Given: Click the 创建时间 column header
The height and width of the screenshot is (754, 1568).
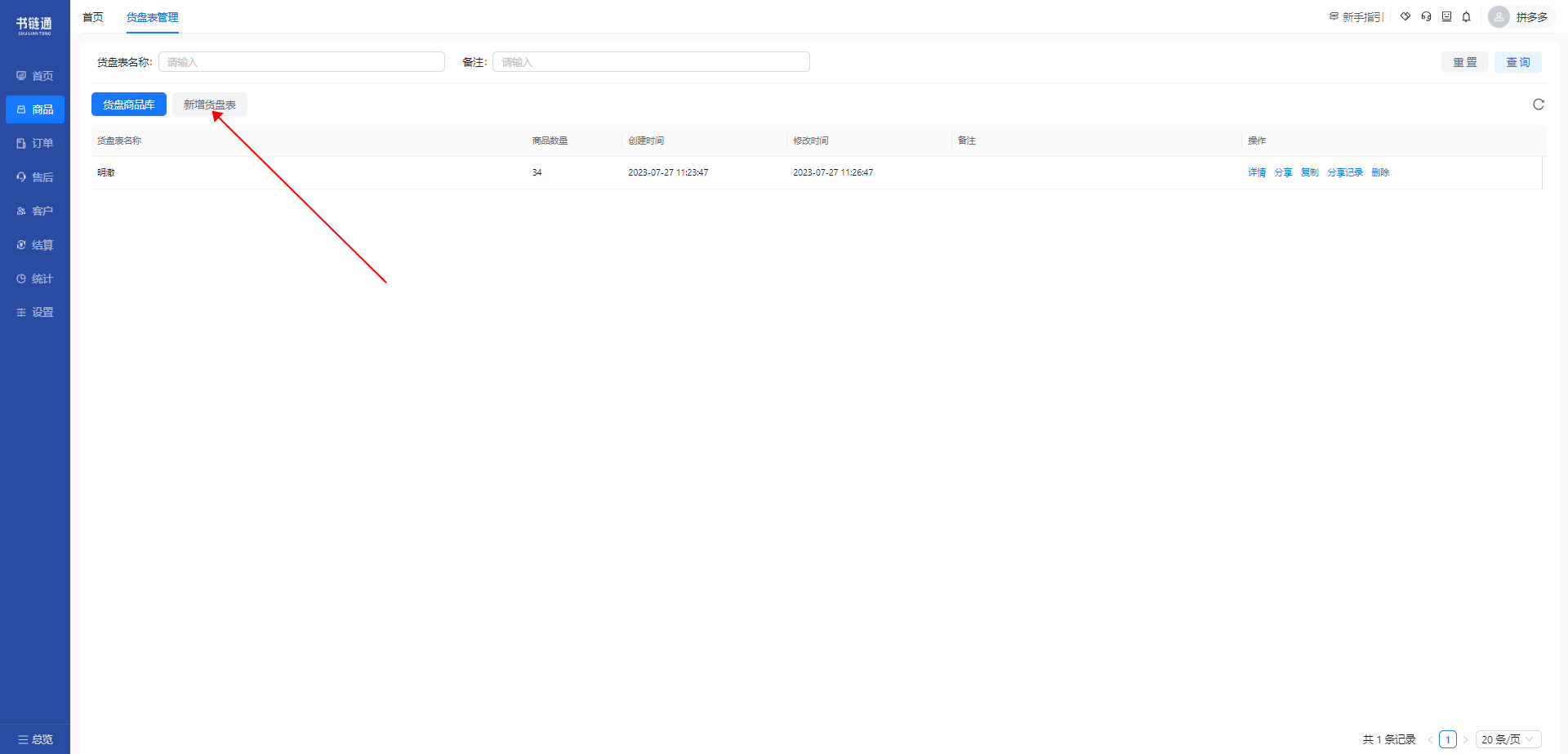Looking at the screenshot, I should [646, 141].
